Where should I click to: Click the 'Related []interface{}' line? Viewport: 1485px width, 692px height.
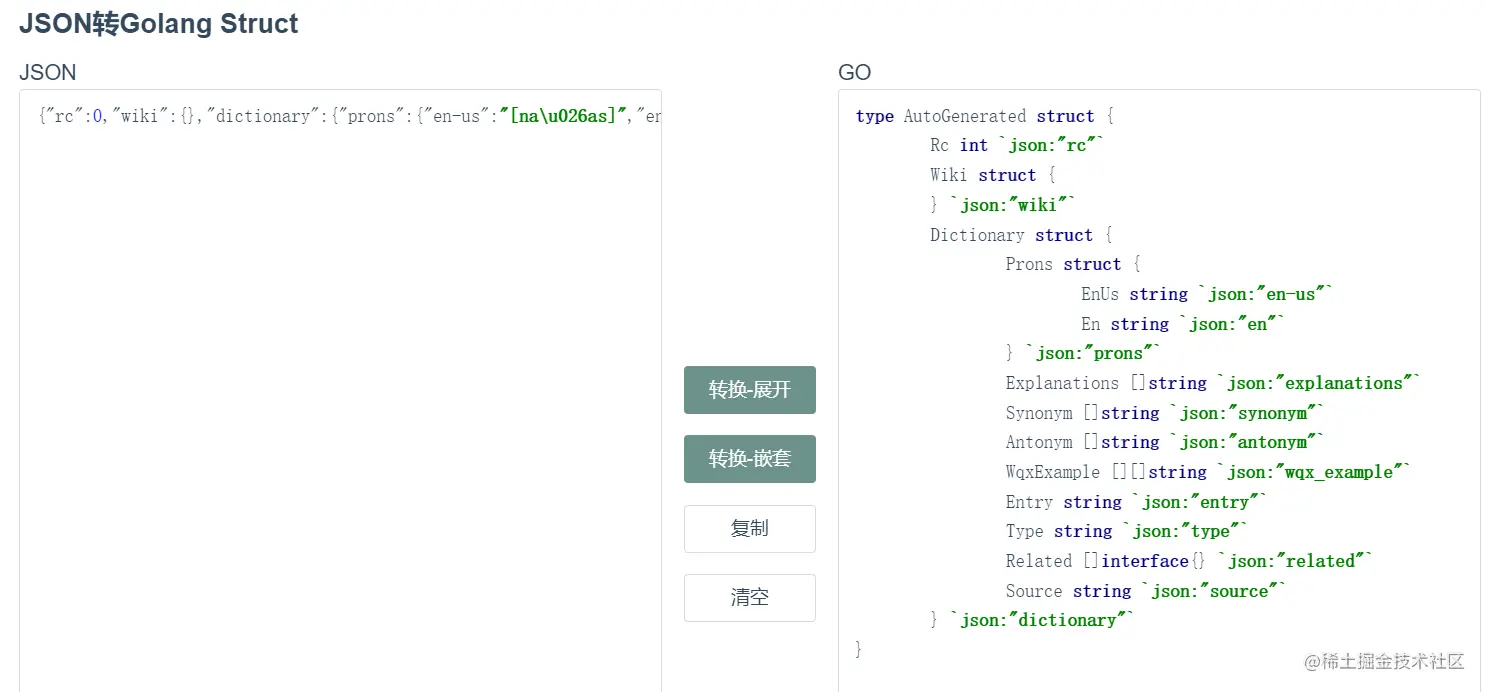tap(1189, 561)
